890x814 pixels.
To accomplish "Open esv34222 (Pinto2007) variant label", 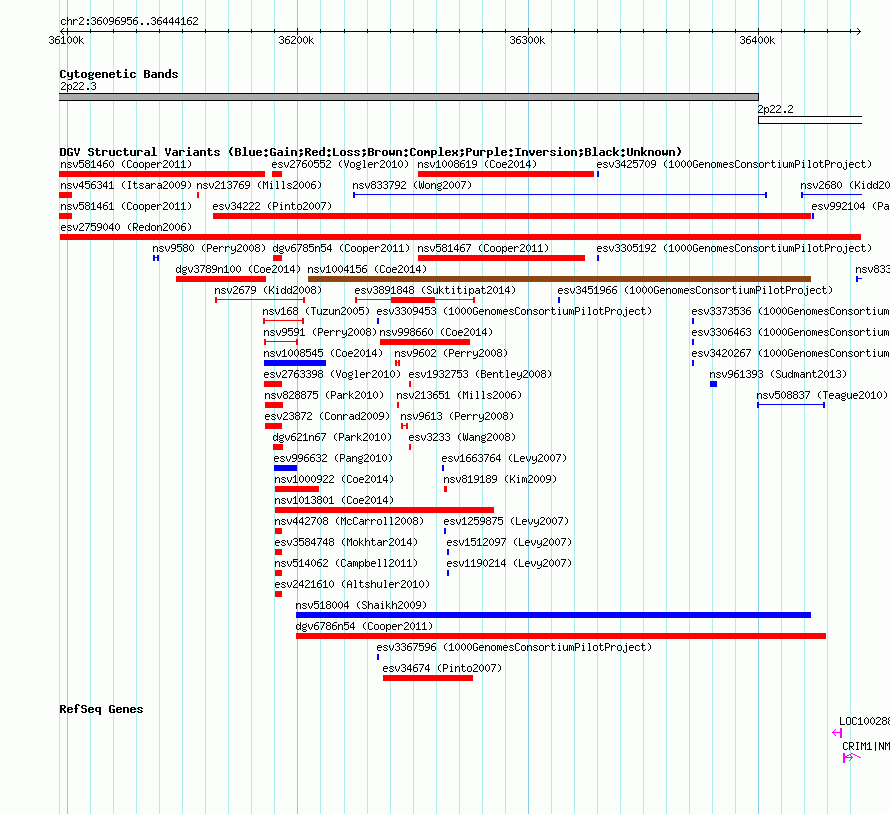I will 272,206.
